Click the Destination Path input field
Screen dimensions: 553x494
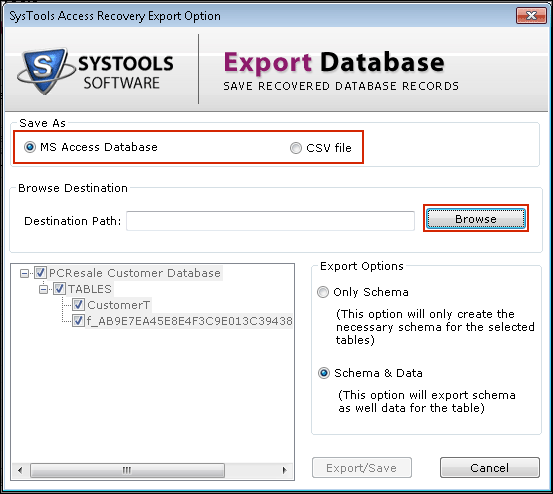coord(270,221)
